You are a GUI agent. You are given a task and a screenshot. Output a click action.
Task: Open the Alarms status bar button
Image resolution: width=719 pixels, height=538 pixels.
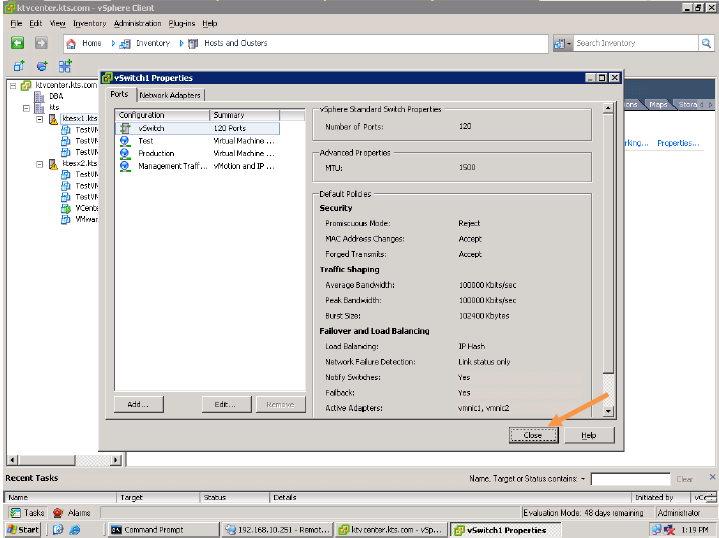[x=72, y=512]
